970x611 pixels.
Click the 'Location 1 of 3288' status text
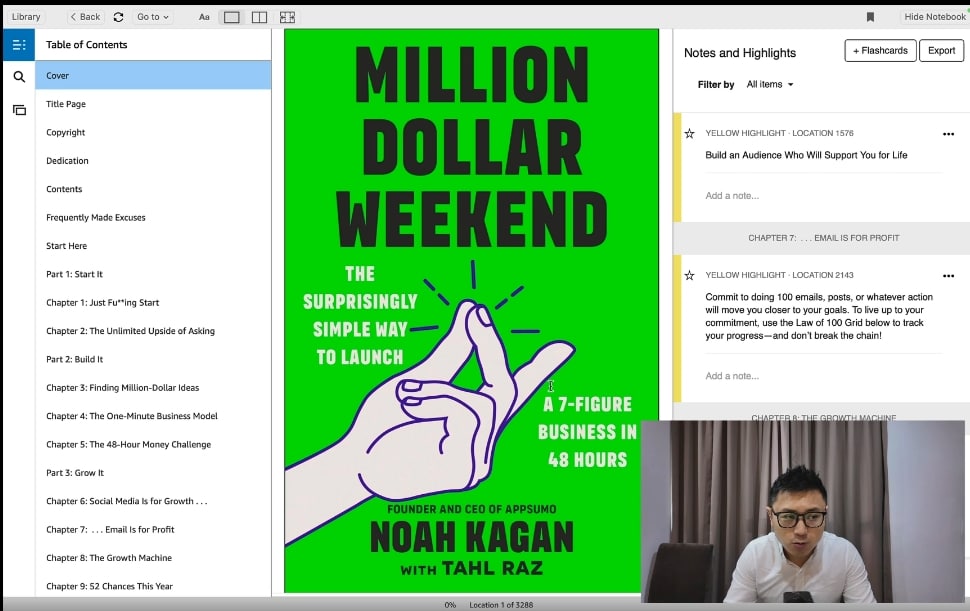point(500,605)
